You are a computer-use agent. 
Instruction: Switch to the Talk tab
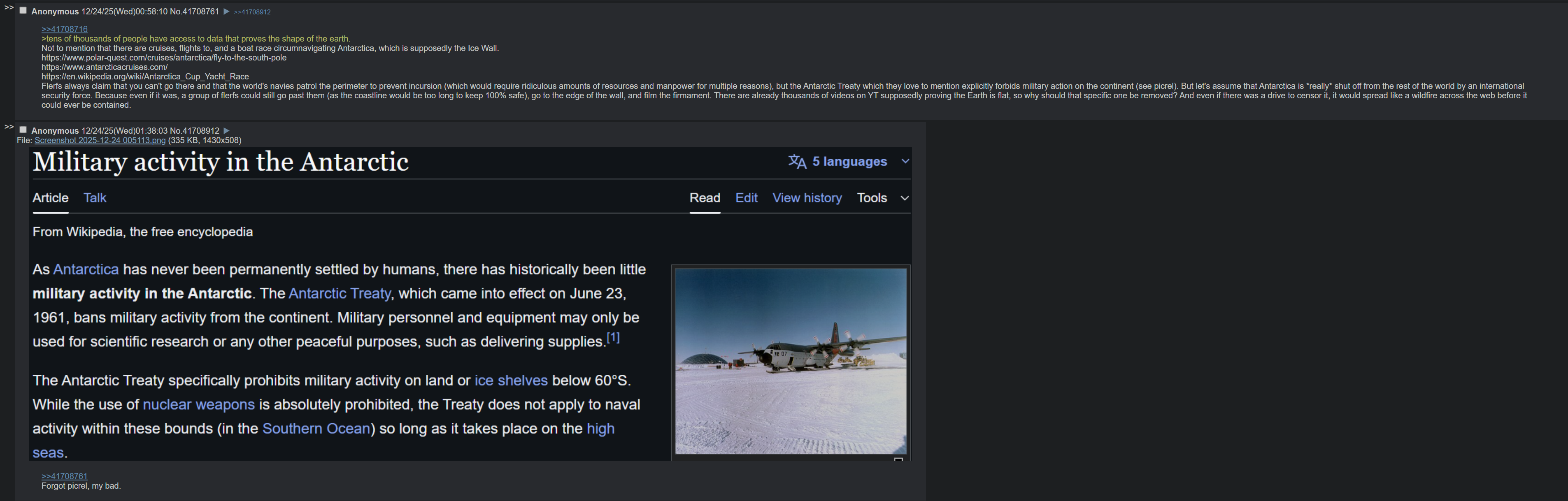pyautogui.click(x=94, y=198)
